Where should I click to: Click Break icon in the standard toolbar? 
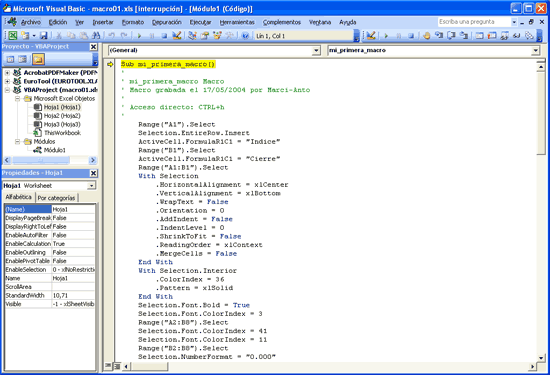(152, 35)
